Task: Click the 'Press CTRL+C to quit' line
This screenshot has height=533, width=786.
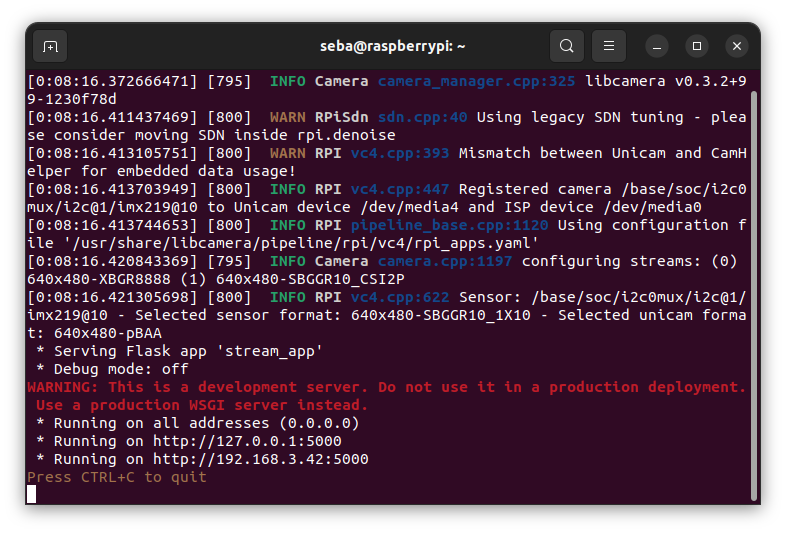Action: 117,477
